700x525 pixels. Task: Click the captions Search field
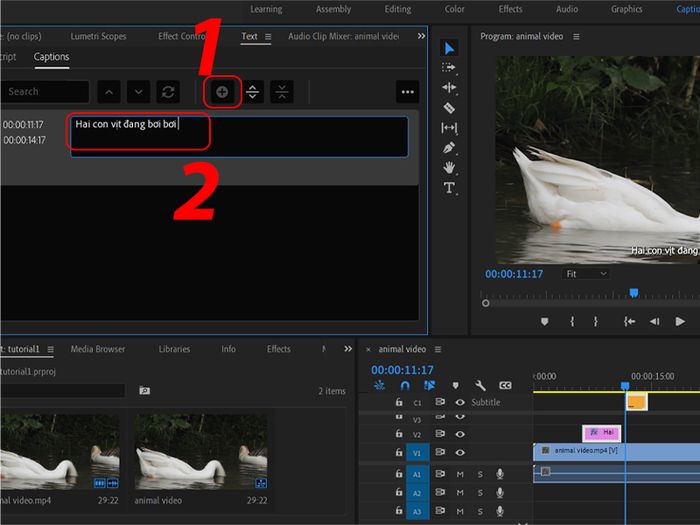click(x=45, y=92)
